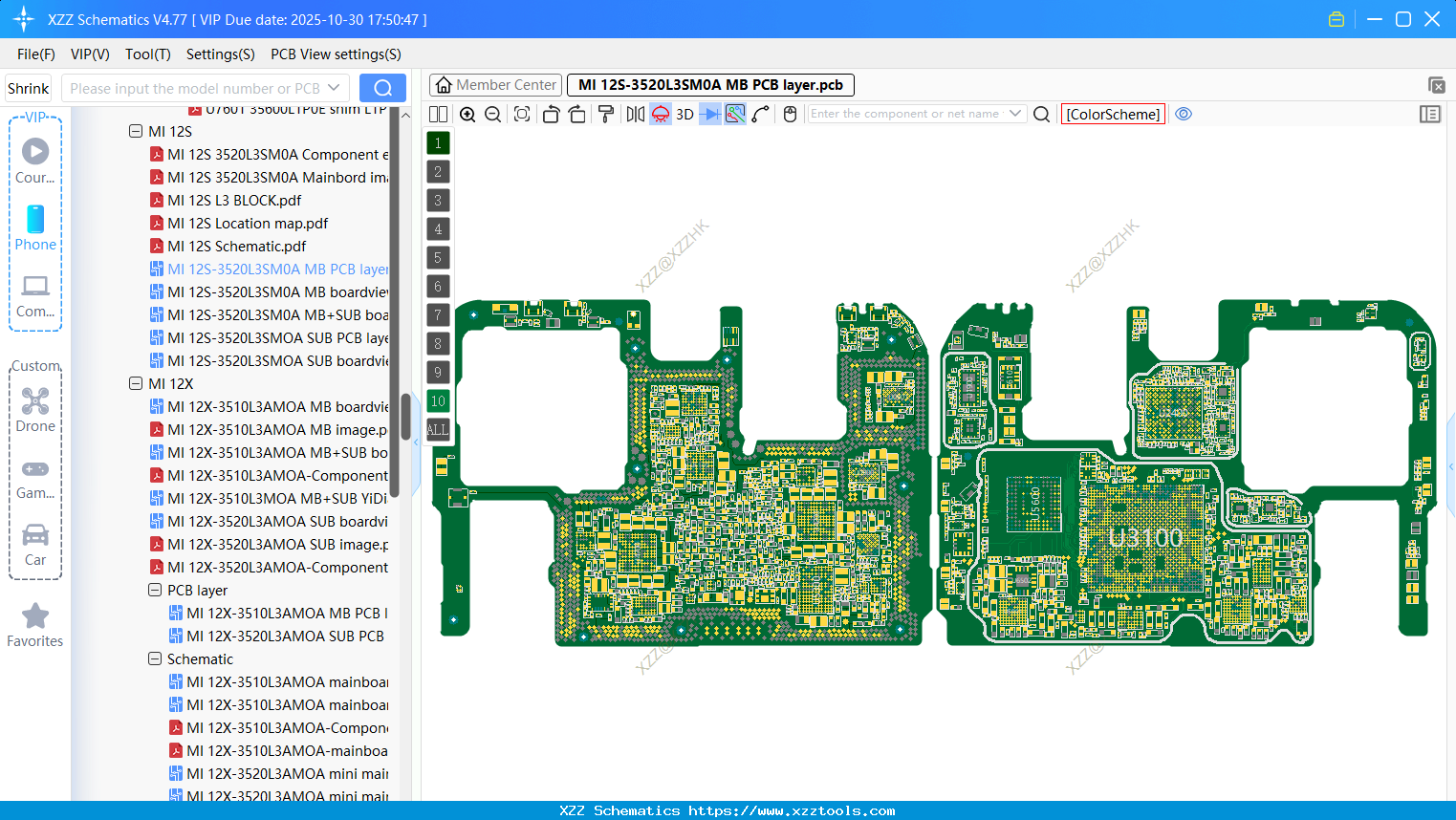
Task: Select the measurement curve tool
Action: 761,114
